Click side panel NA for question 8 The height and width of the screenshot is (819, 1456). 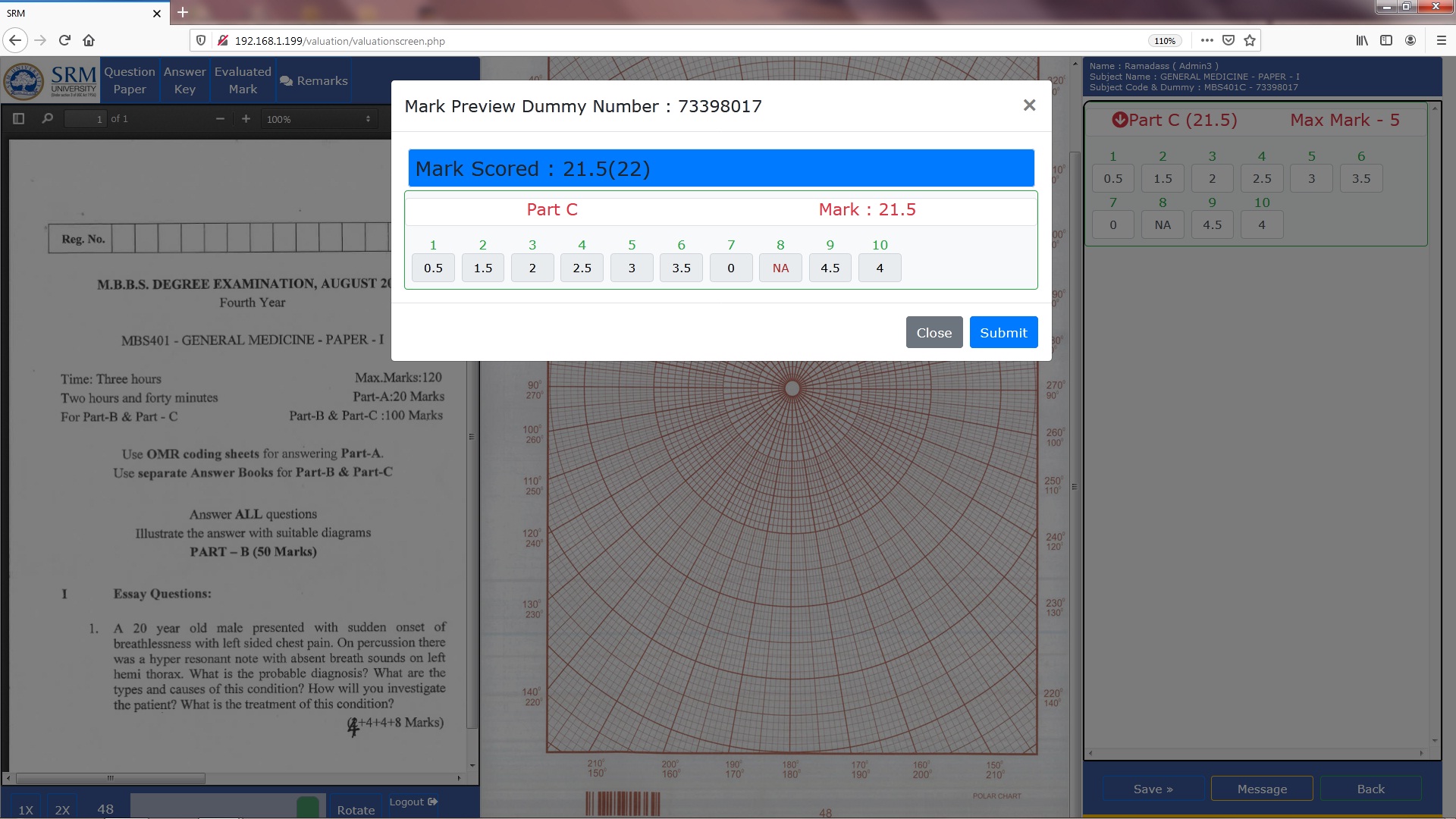coord(1163,225)
